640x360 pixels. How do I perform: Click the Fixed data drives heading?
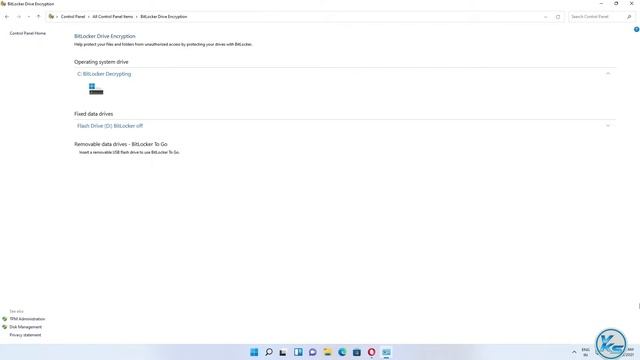[93, 114]
